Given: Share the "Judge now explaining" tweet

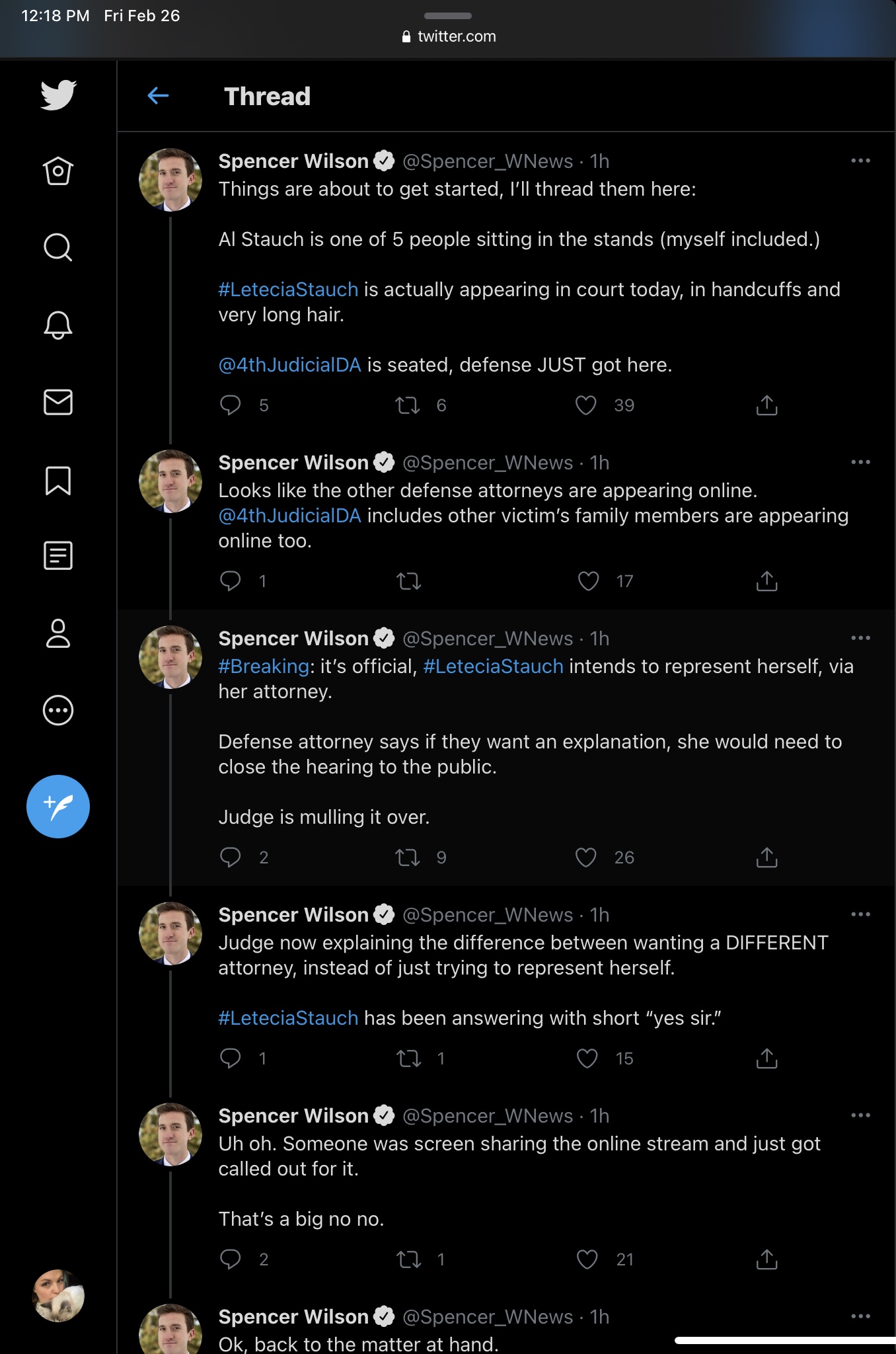Looking at the screenshot, I should tap(766, 1058).
